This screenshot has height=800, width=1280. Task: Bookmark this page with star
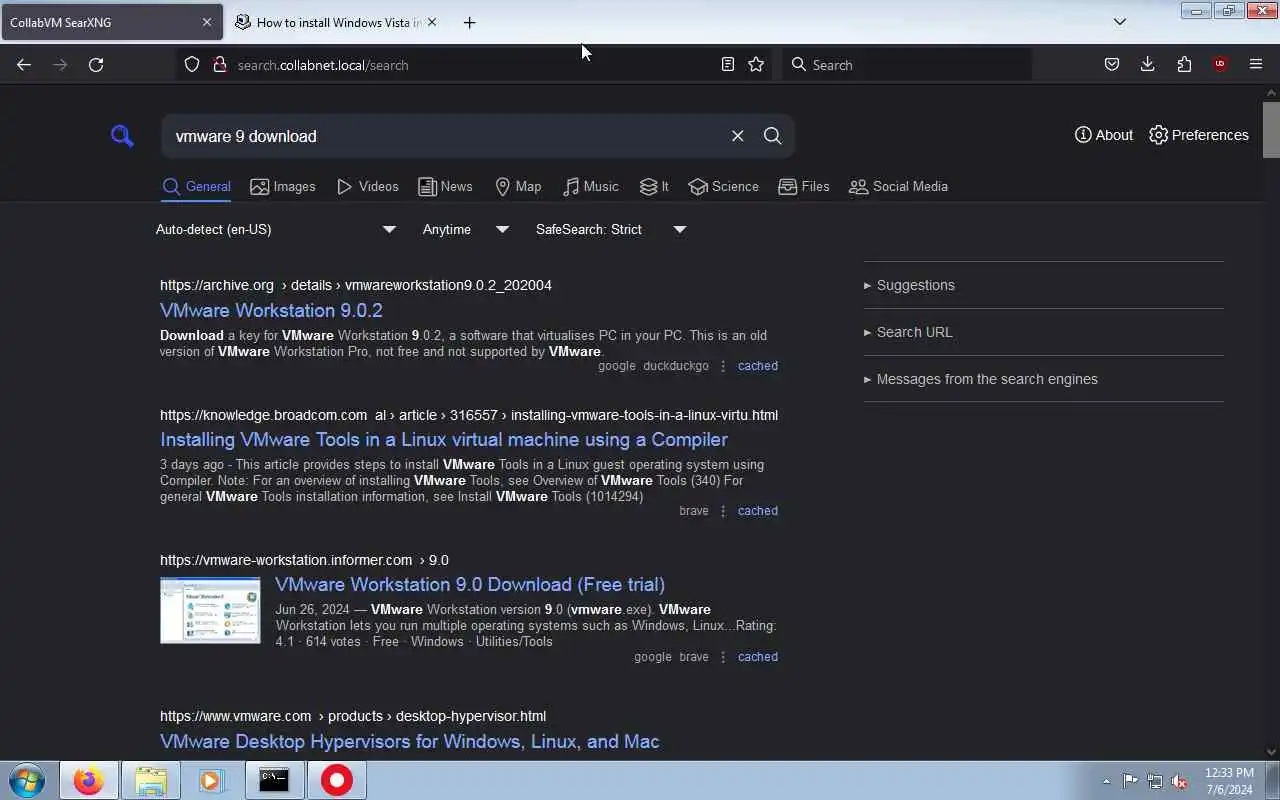pyautogui.click(x=756, y=64)
